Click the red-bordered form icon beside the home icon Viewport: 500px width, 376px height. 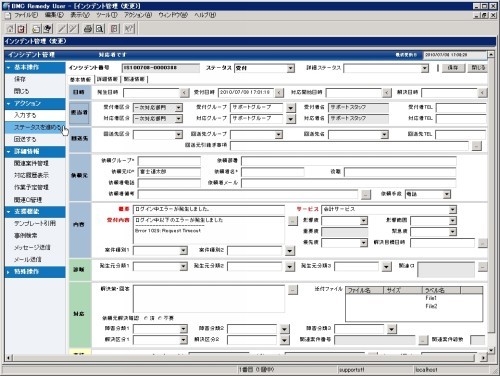point(22,29)
